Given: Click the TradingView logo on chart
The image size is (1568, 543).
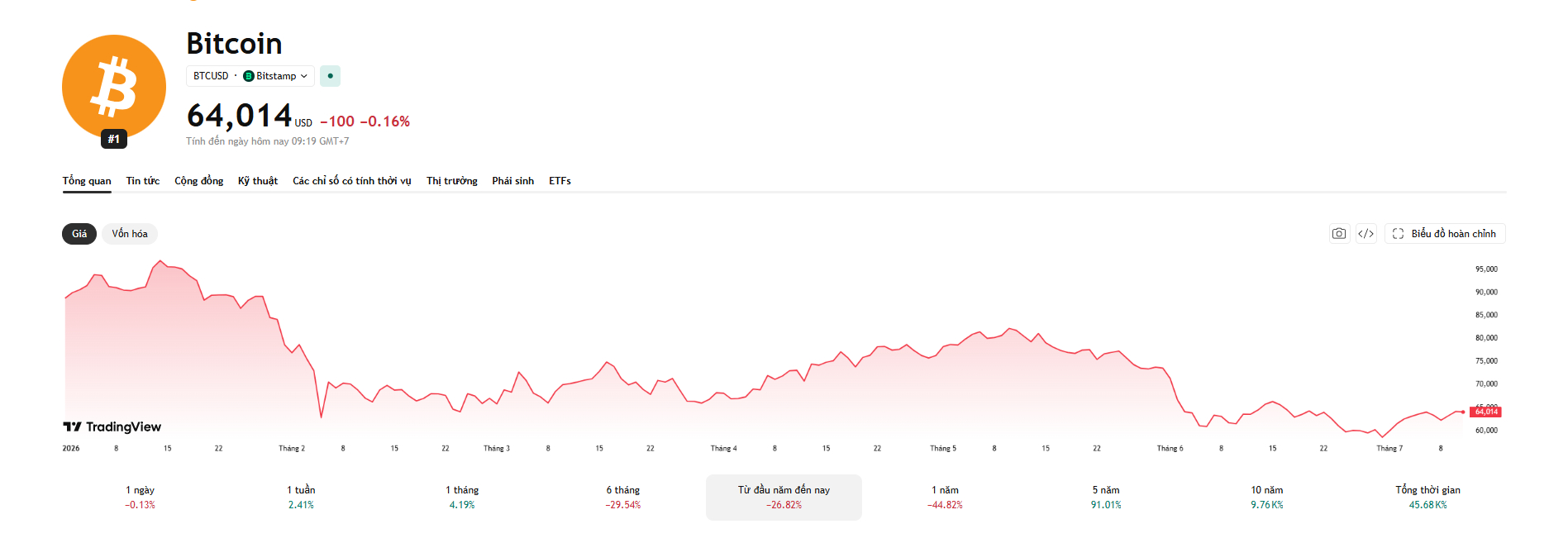Looking at the screenshot, I should pos(112,426).
